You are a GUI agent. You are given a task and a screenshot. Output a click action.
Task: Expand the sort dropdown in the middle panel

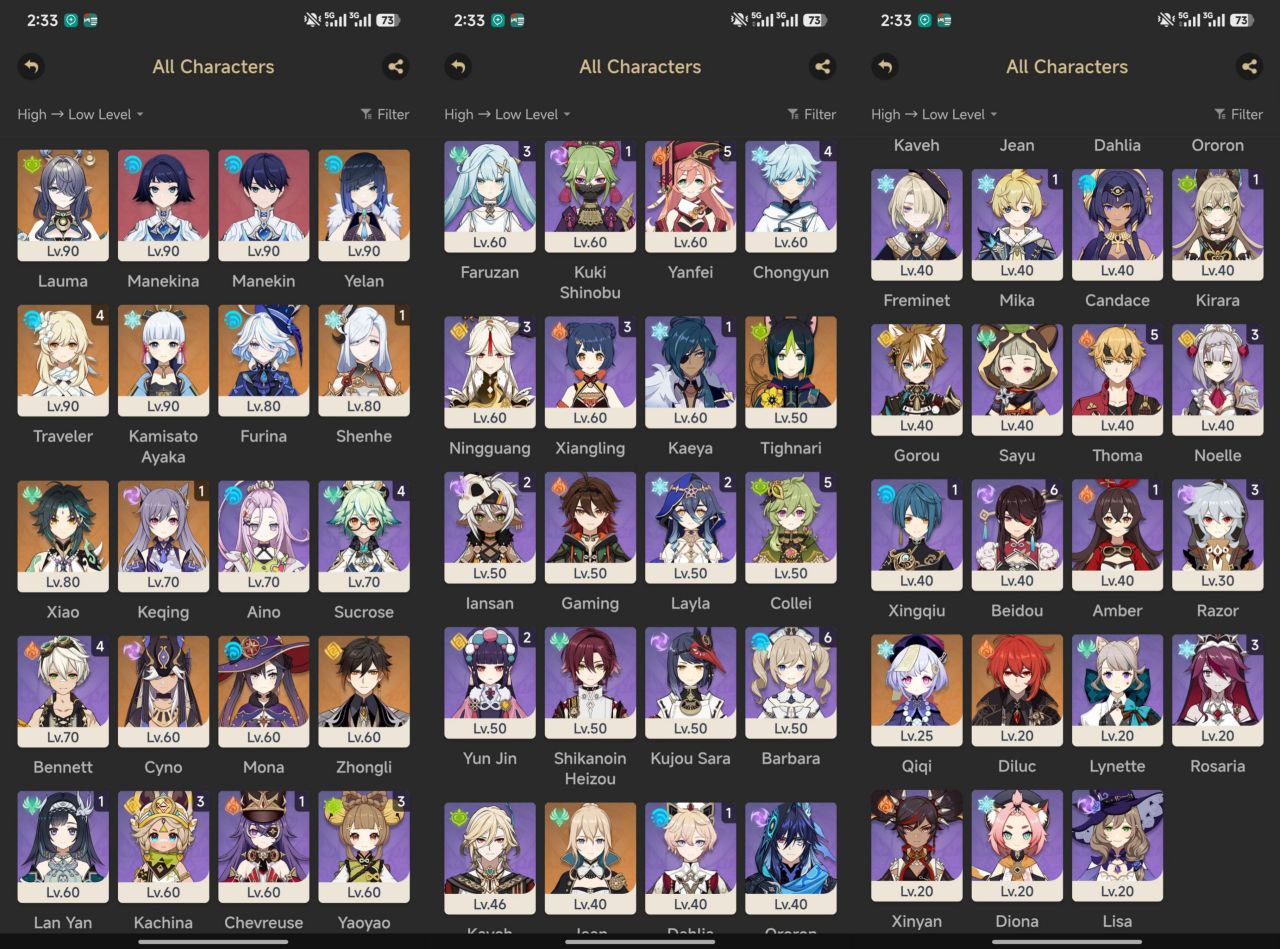[x=507, y=114]
